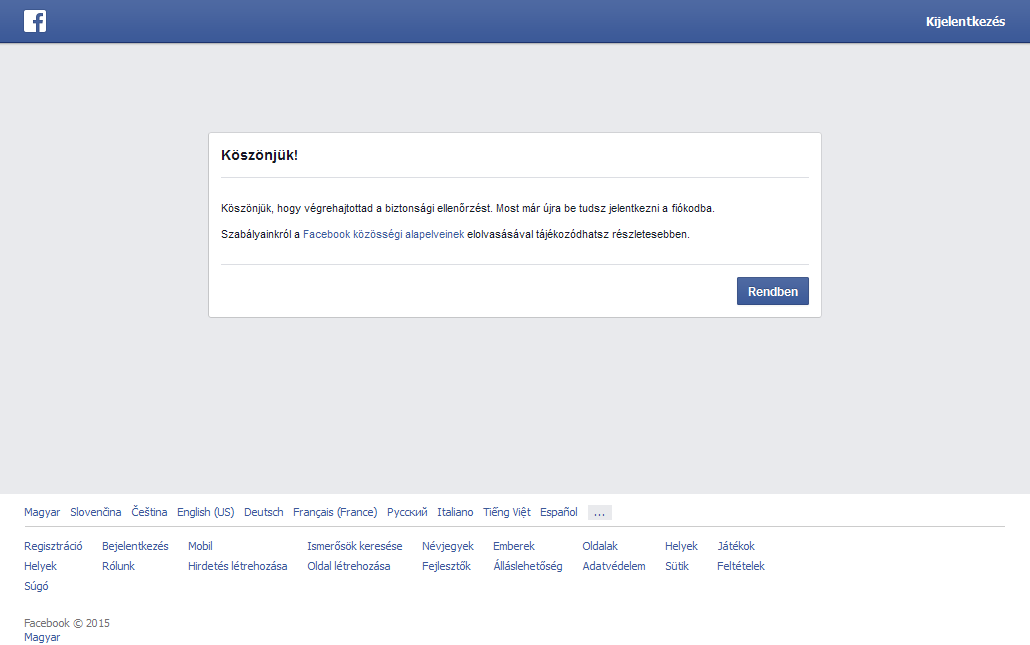Click Ismerősök keresése footer link
The image size is (1030, 645).
point(354,546)
